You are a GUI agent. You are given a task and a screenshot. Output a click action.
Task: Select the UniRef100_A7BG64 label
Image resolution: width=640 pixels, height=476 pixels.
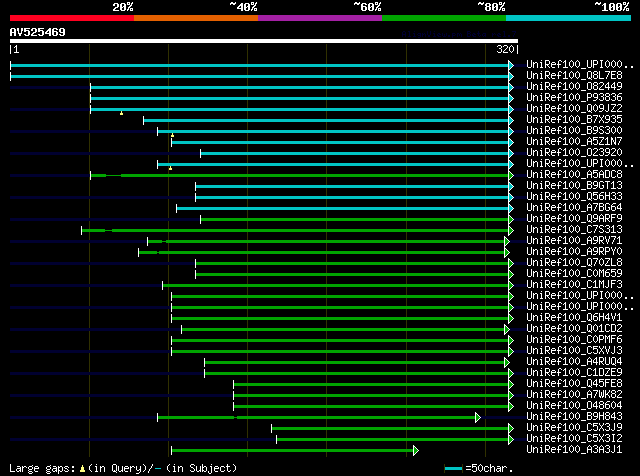[574, 208]
